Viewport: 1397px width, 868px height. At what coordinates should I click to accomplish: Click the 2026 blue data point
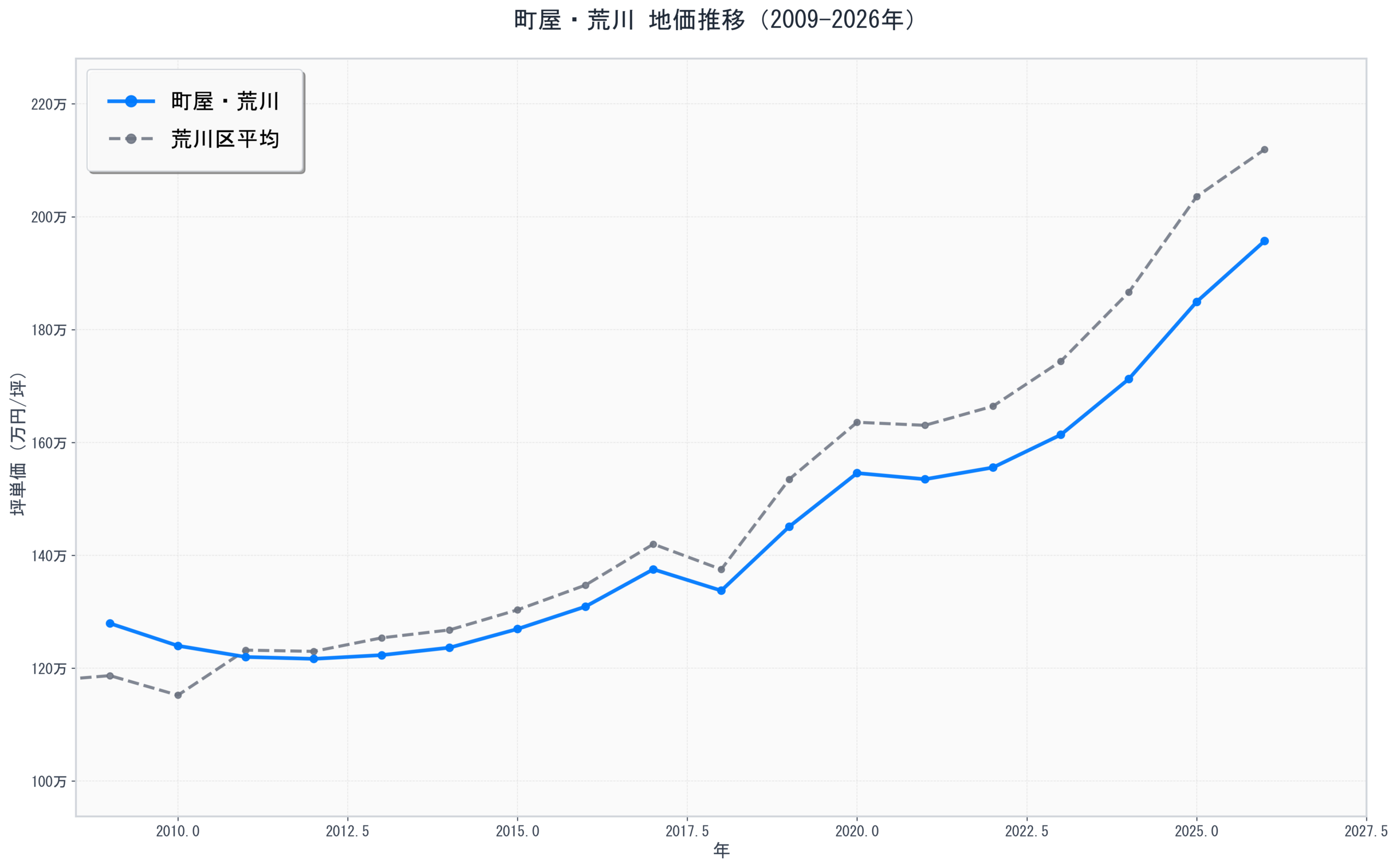tap(1264, 241)
